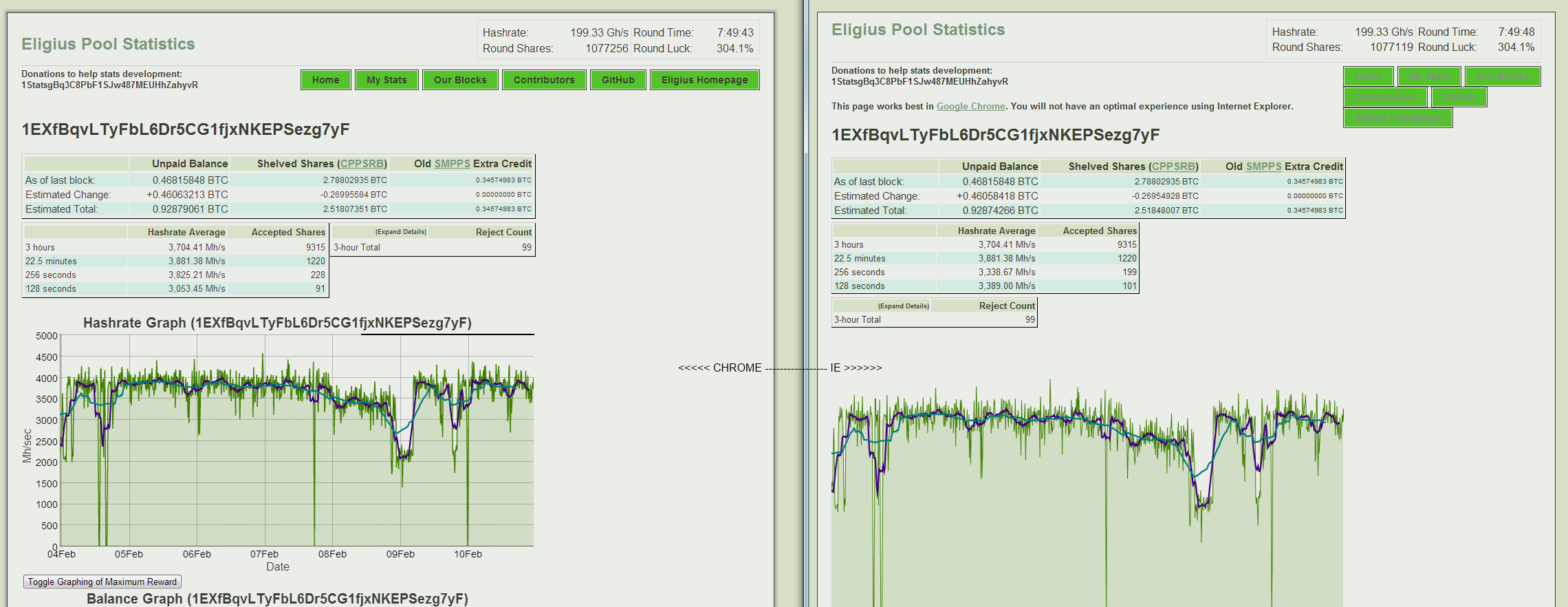Image resolution: width=1568 pixels, height=607 pixels.
Task: Click Round Shares value 1077256
Action: (607, 48)
